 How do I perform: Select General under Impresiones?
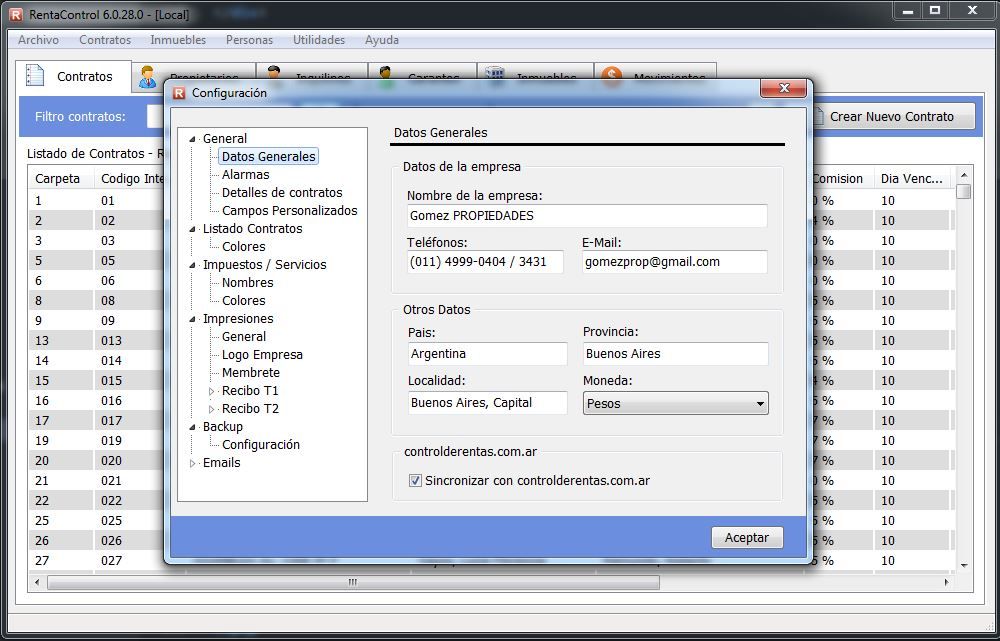click(x=244, y=336)
